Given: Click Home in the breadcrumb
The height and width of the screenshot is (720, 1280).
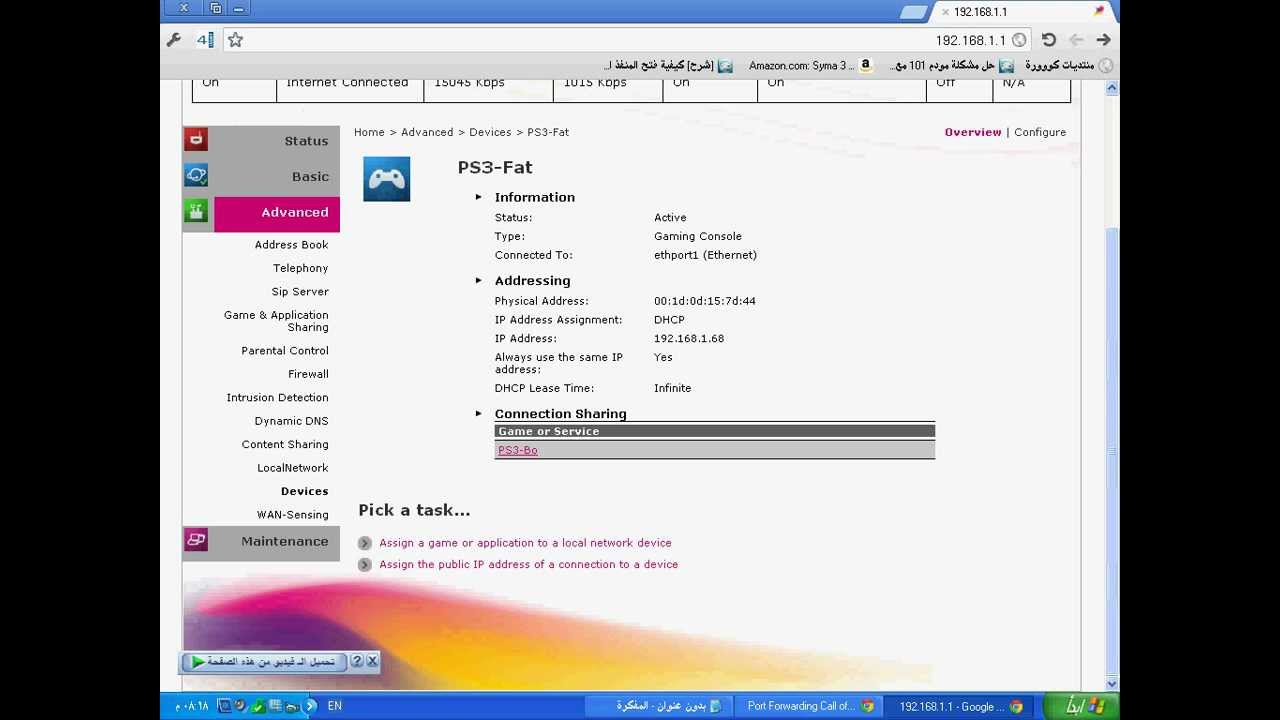Looking at the screenshot, I should (369, 132).
